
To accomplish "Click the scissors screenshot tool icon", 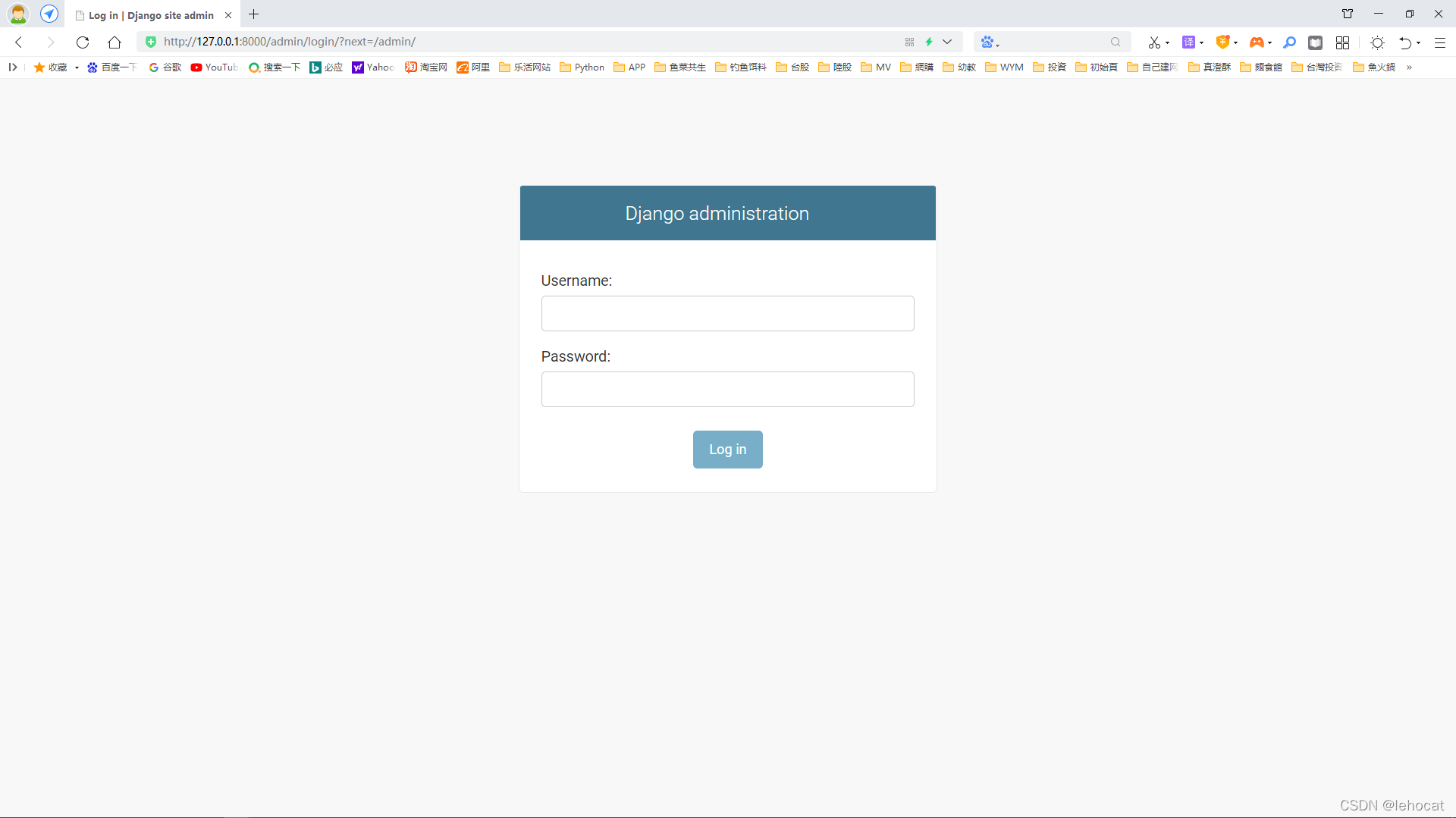I will [x=1153, y=42].
